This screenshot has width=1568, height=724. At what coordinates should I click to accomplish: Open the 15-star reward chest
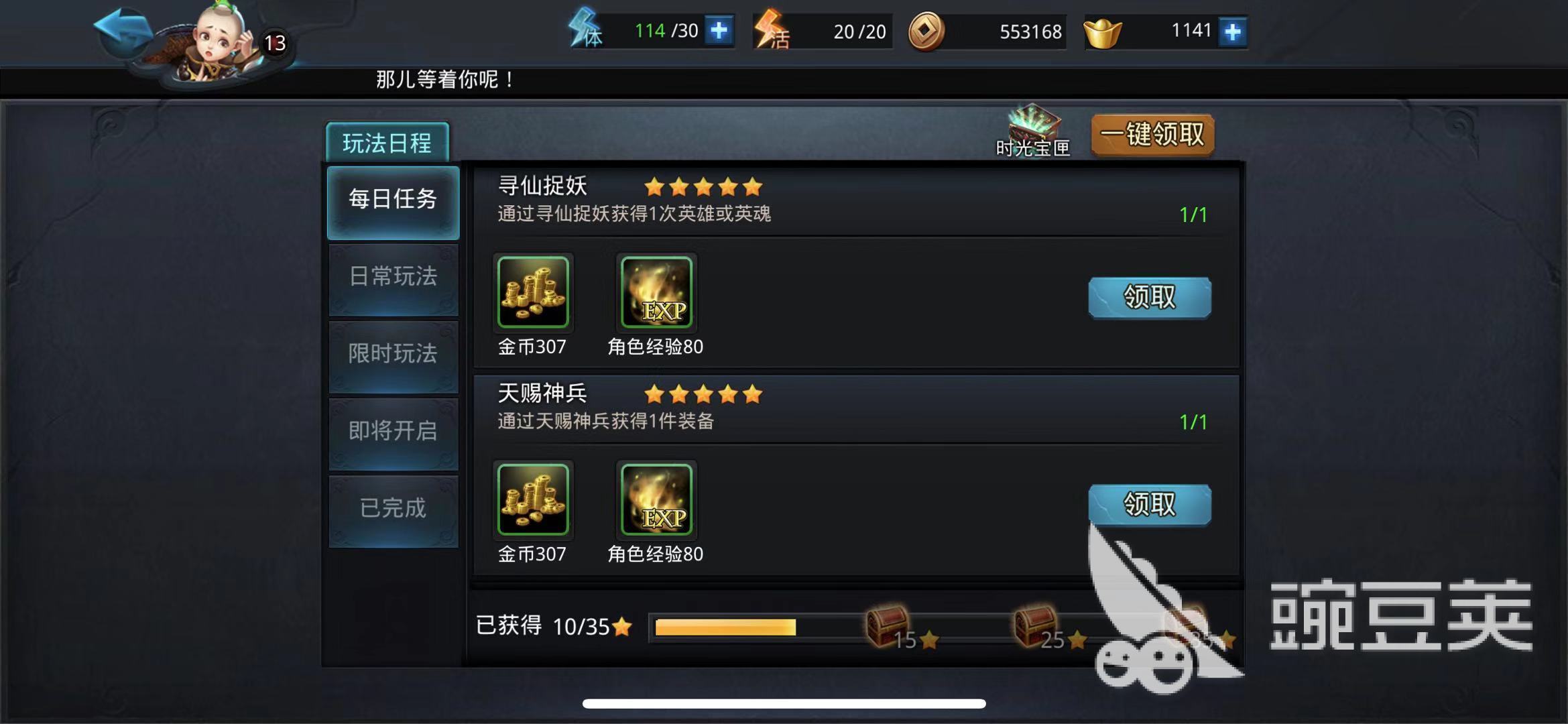pos(888,625)
